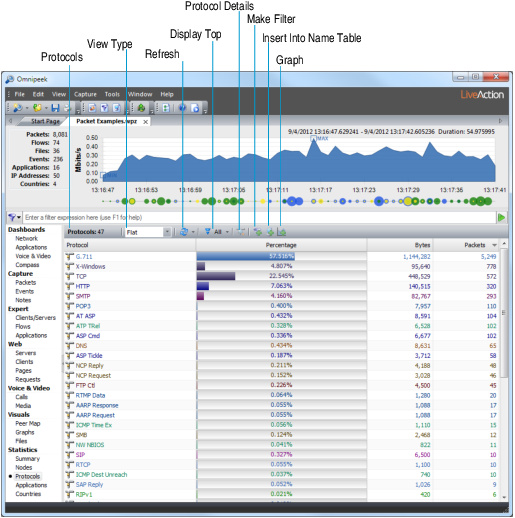The width and height of the screenshot is (515, 518).
Task: Open the Open-file dropdown arrow
Action: pos(46,108)
